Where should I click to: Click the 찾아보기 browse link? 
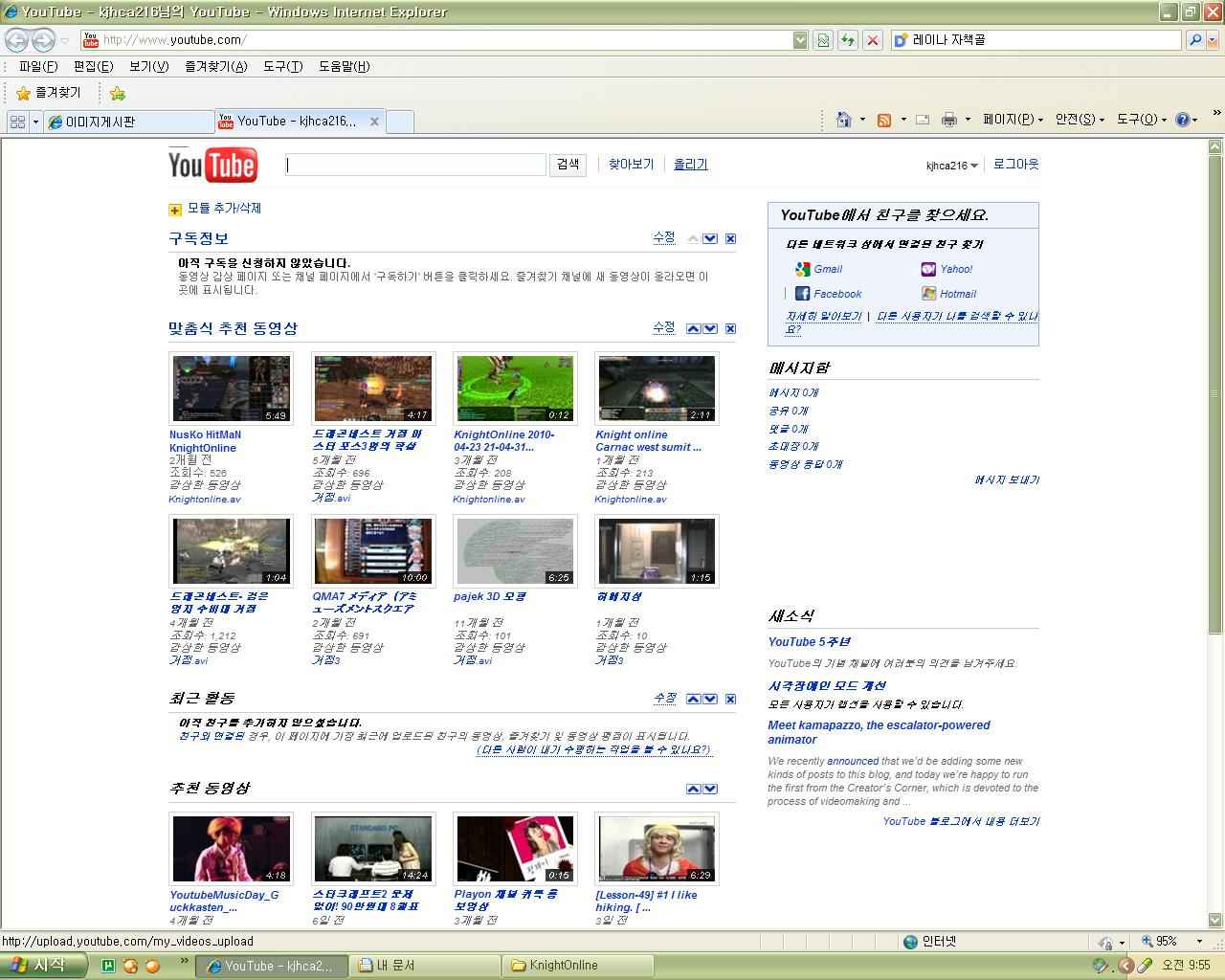click(631, 165)
